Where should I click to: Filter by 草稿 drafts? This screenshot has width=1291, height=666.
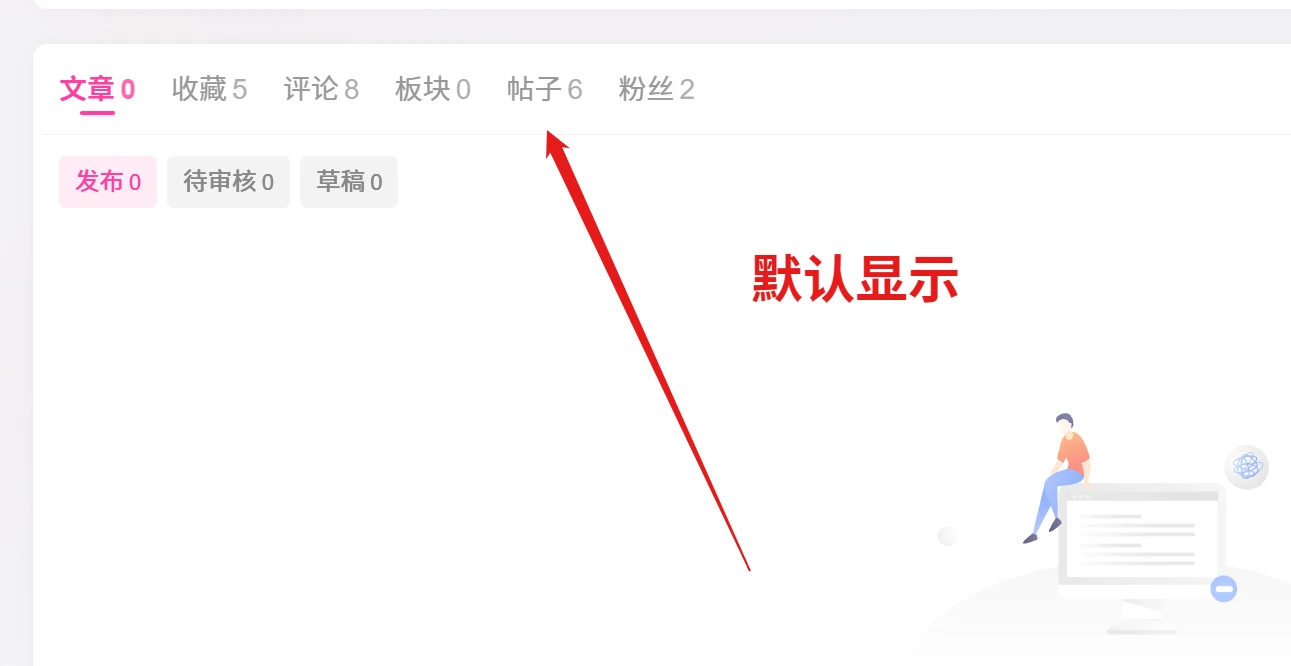click(x=349, y=182)
